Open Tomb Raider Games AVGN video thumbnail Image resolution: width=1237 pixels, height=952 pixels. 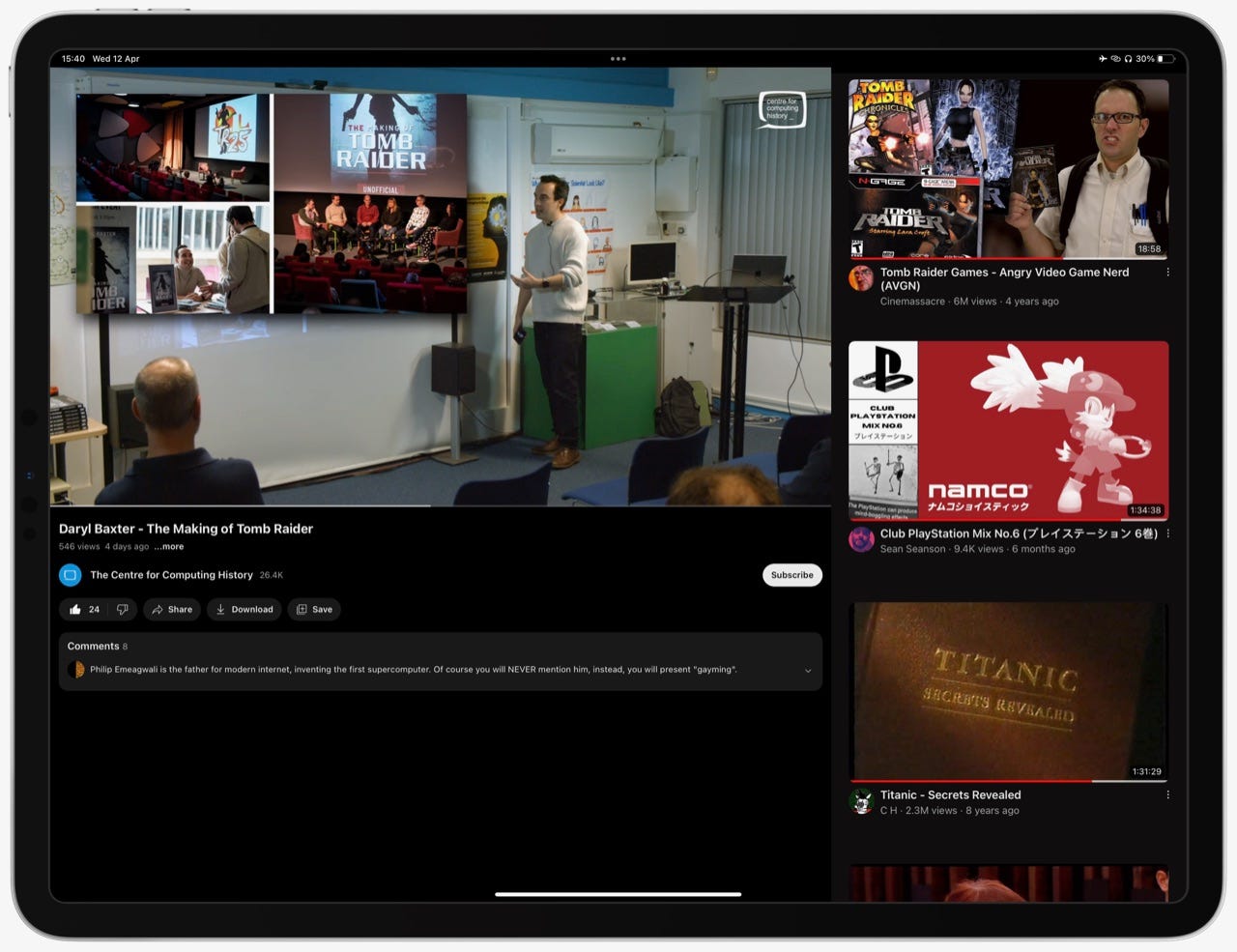[x=1008, y=169]
